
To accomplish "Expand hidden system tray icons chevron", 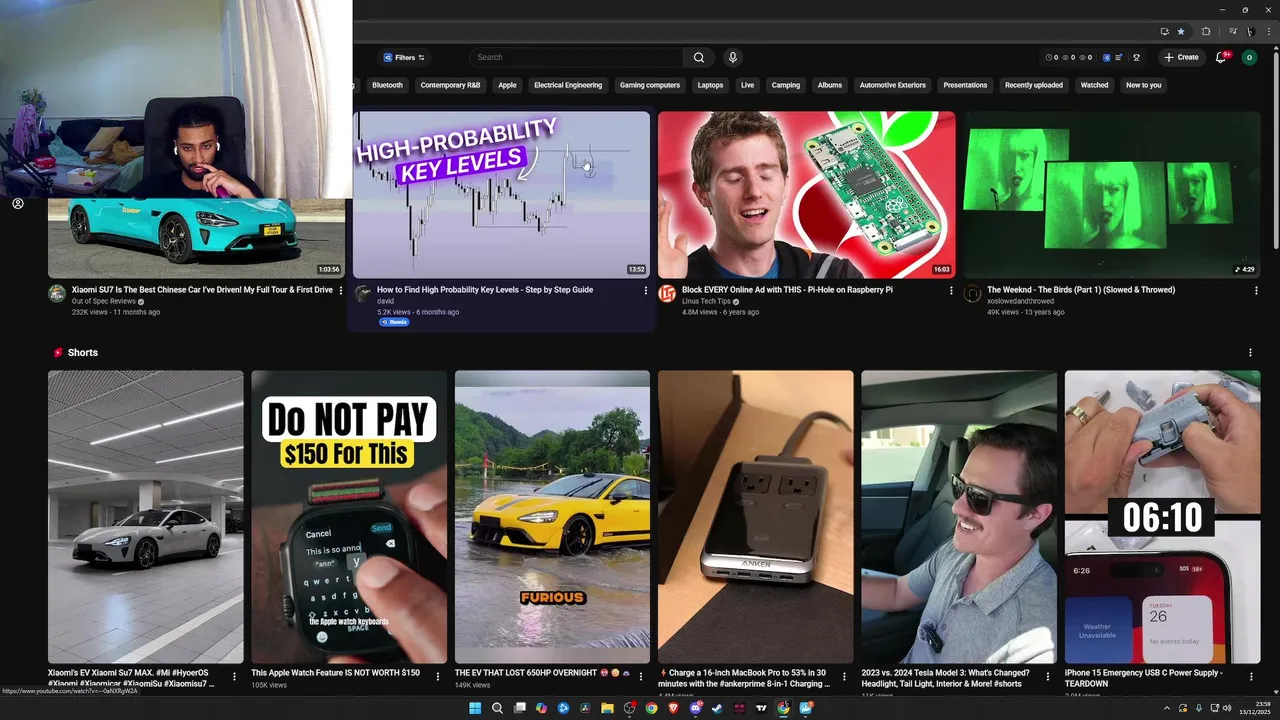I will (x=1166, y=708).
